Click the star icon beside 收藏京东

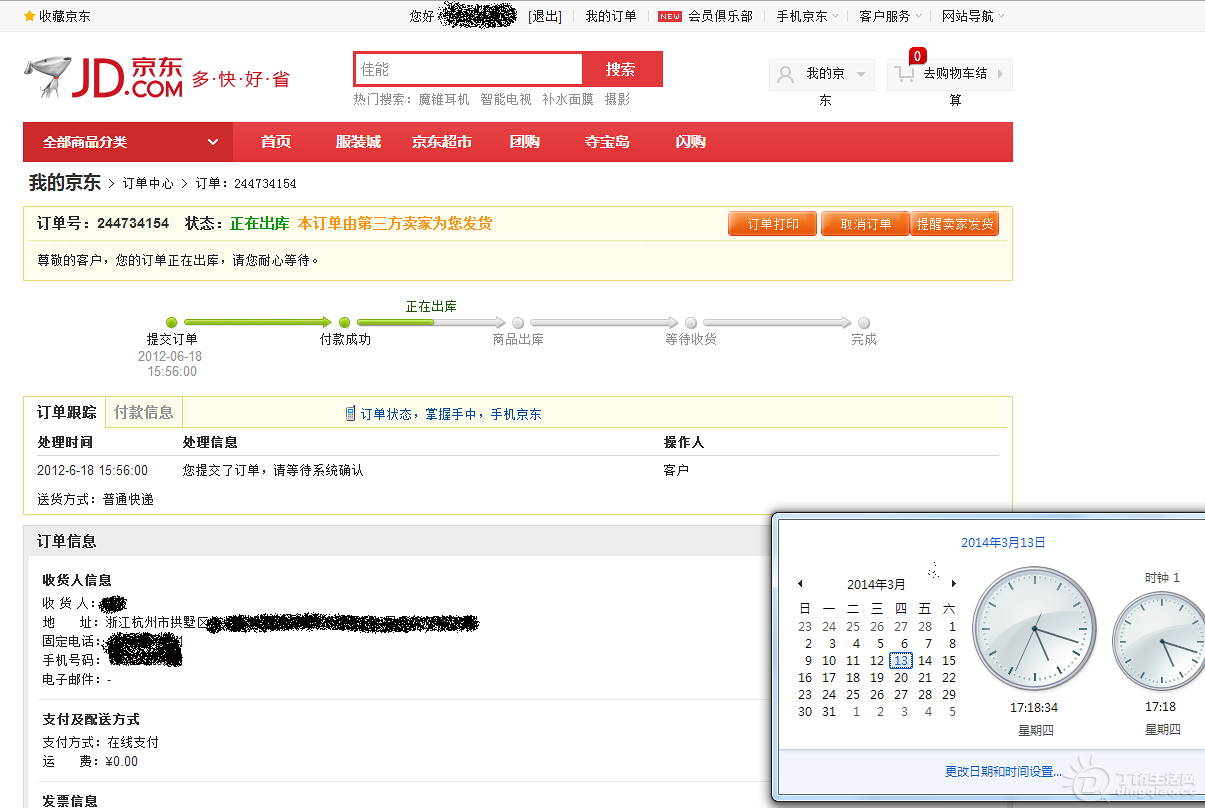tap(29, 16)
